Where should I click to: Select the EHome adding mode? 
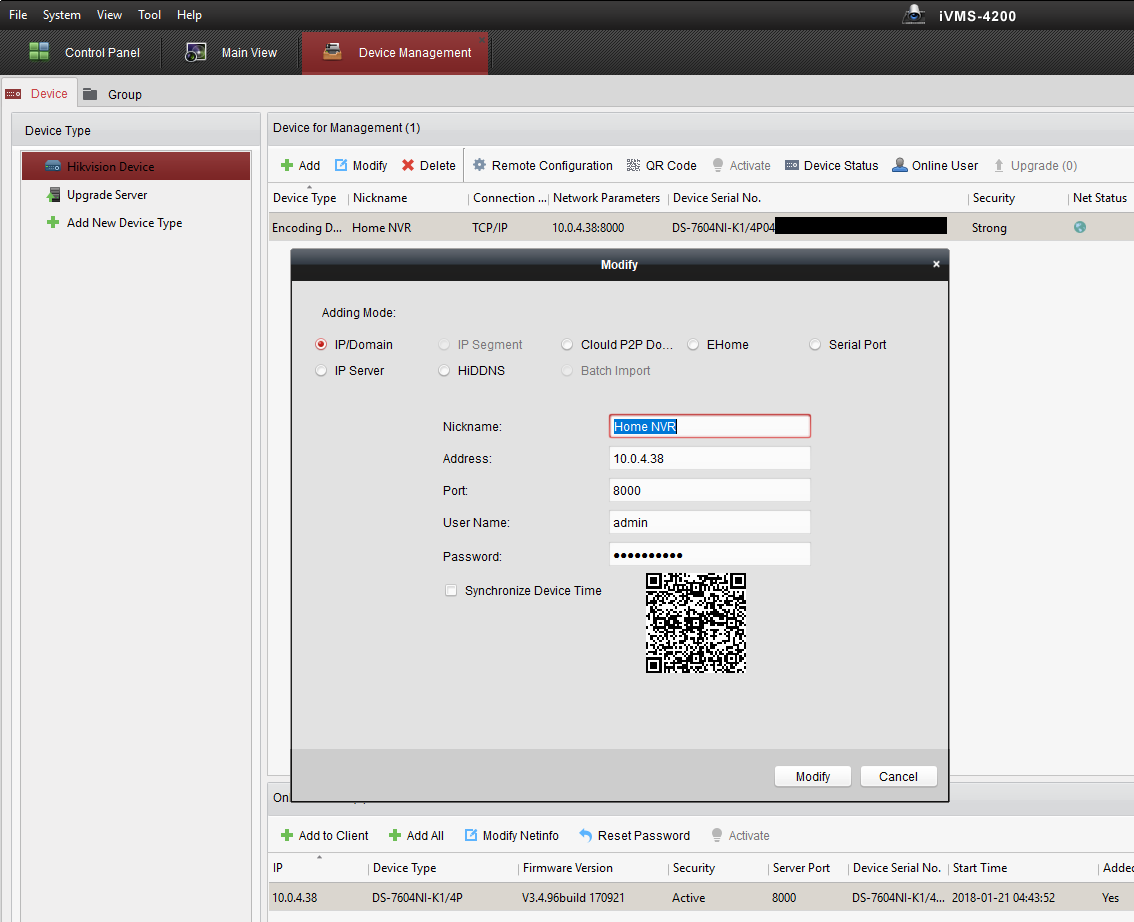(694, 345)
